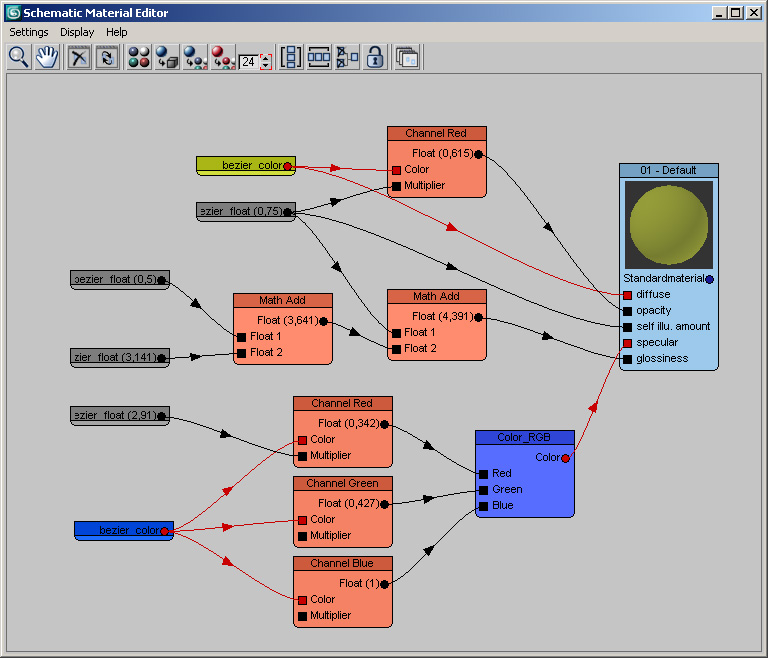Activate the Pan hand tool

pyautogui.click(x=46, y=57)
